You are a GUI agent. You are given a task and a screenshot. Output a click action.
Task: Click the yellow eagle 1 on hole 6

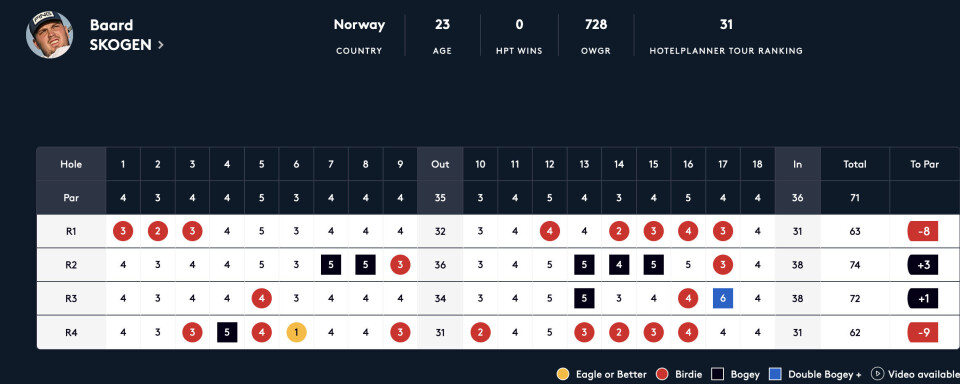(296, 333)
